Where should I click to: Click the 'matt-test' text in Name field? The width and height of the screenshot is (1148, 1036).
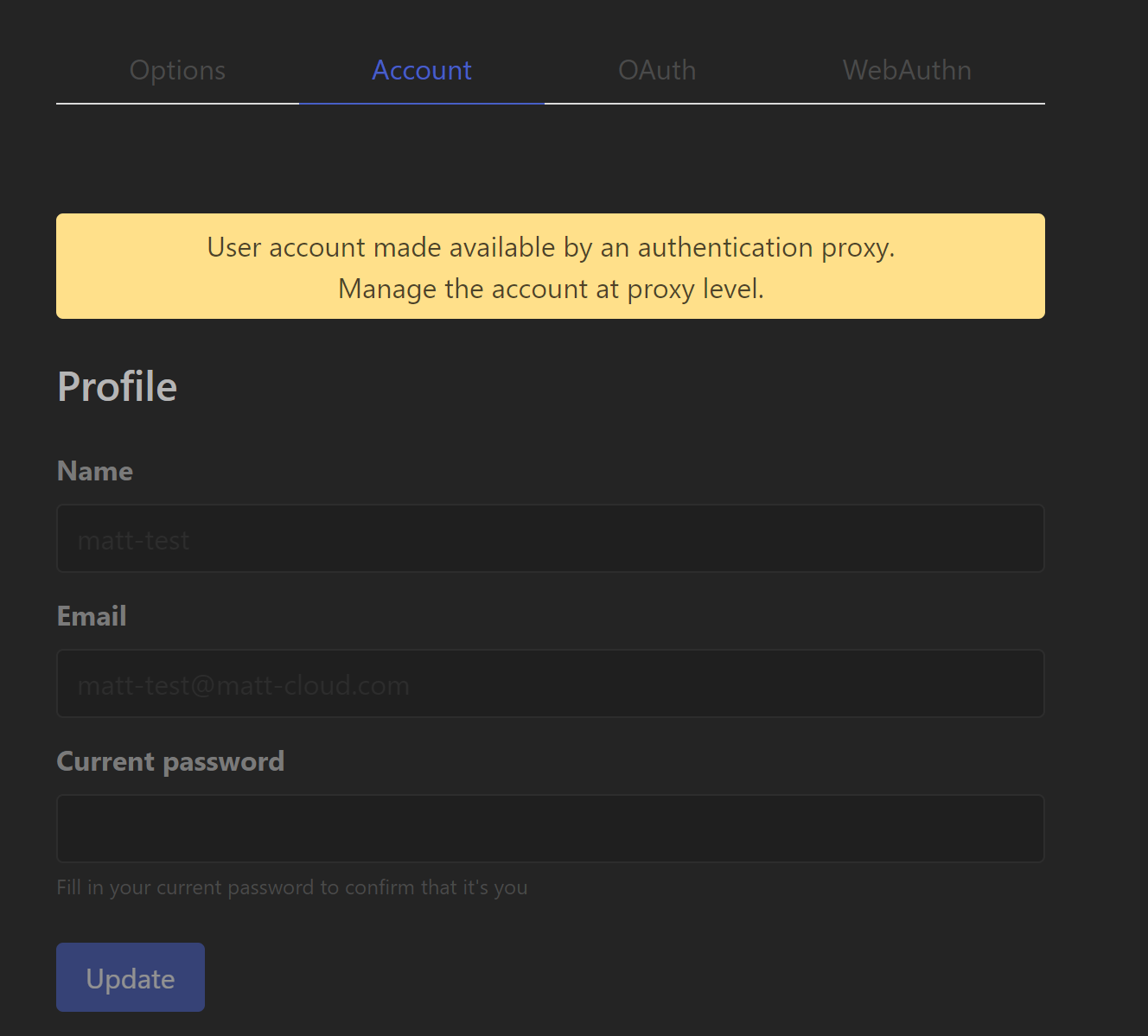coord(133,541)
